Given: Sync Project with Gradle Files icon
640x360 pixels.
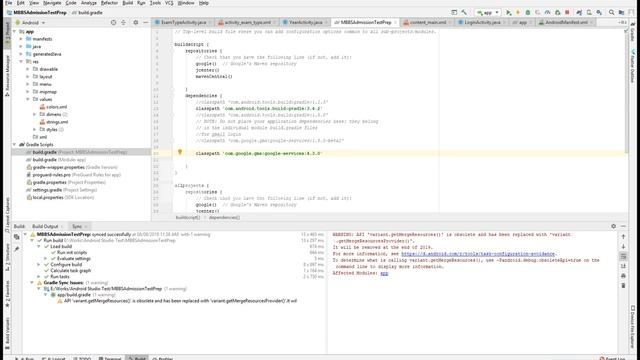Looking at the screenshot, I should [x=579, y=13].
